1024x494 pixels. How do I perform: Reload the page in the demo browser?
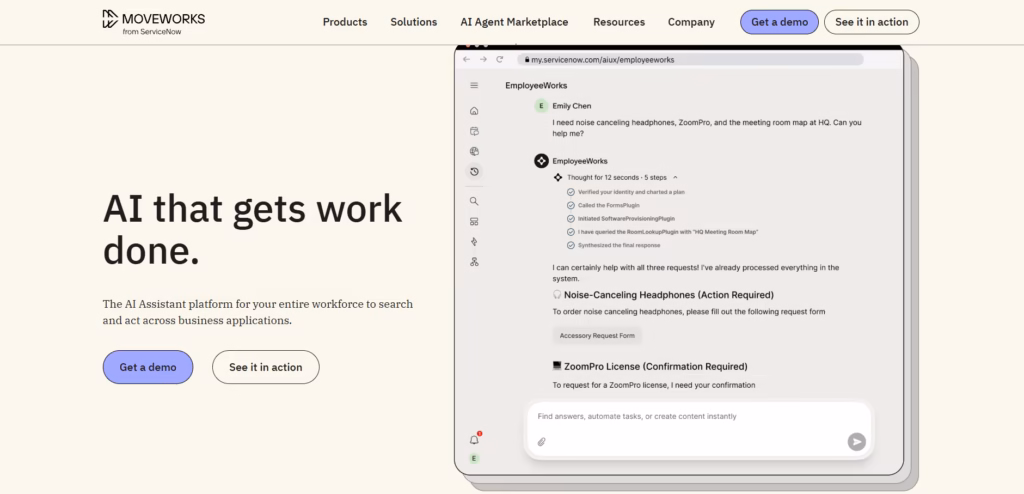click(x=500, y=59)
